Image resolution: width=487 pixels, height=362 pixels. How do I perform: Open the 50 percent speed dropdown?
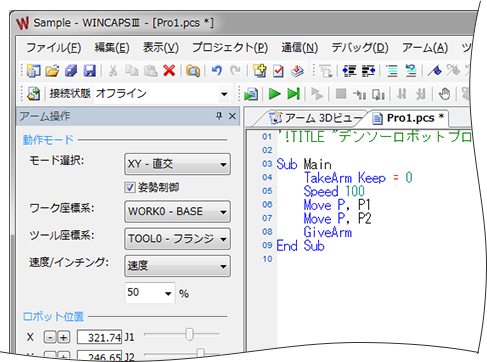pos(168,293)
